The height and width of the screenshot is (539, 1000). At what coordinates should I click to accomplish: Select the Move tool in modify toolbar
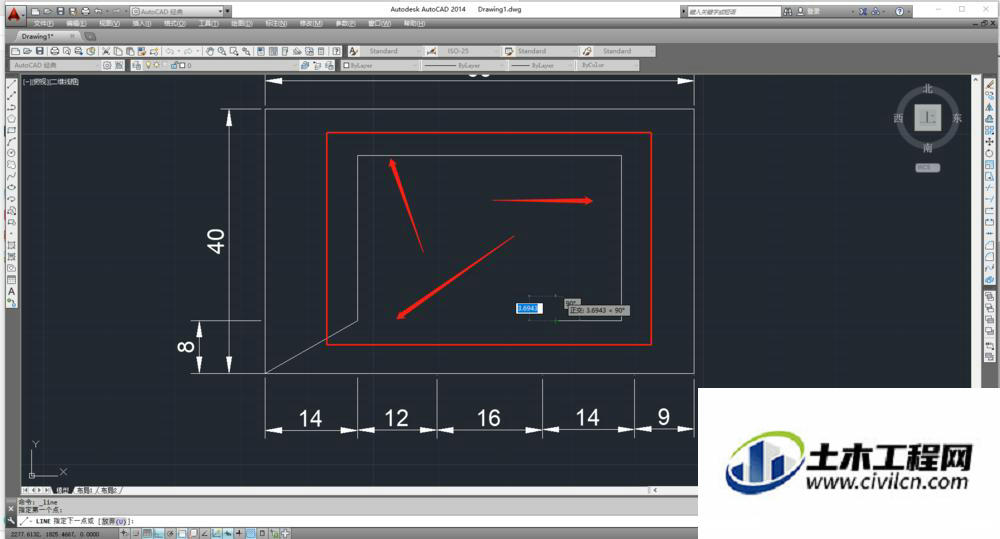(x=989, y=142)
